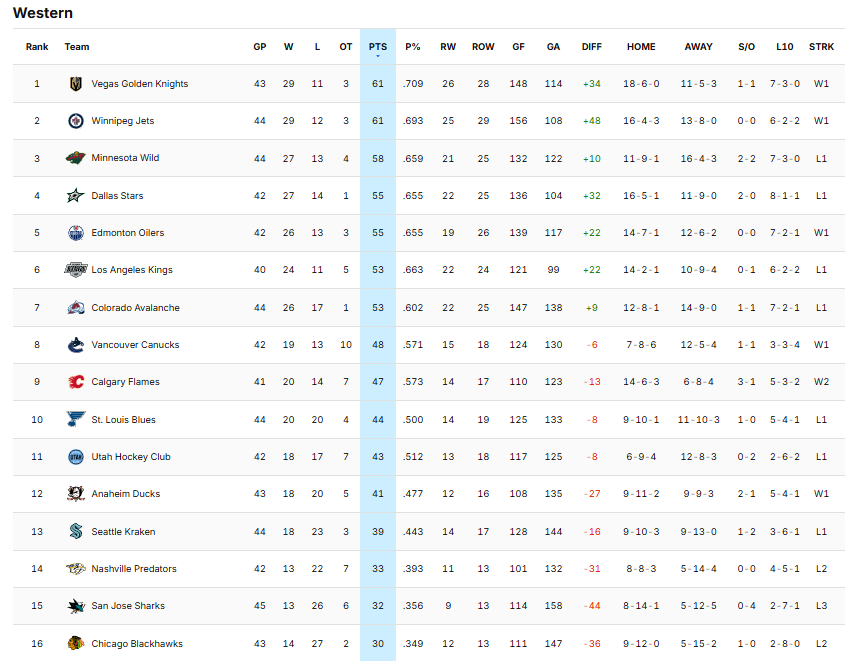The width and height of the screenshot is (854, 661).
Task: Click the Calgary Flames logo
Action: [x=76, y=382]
